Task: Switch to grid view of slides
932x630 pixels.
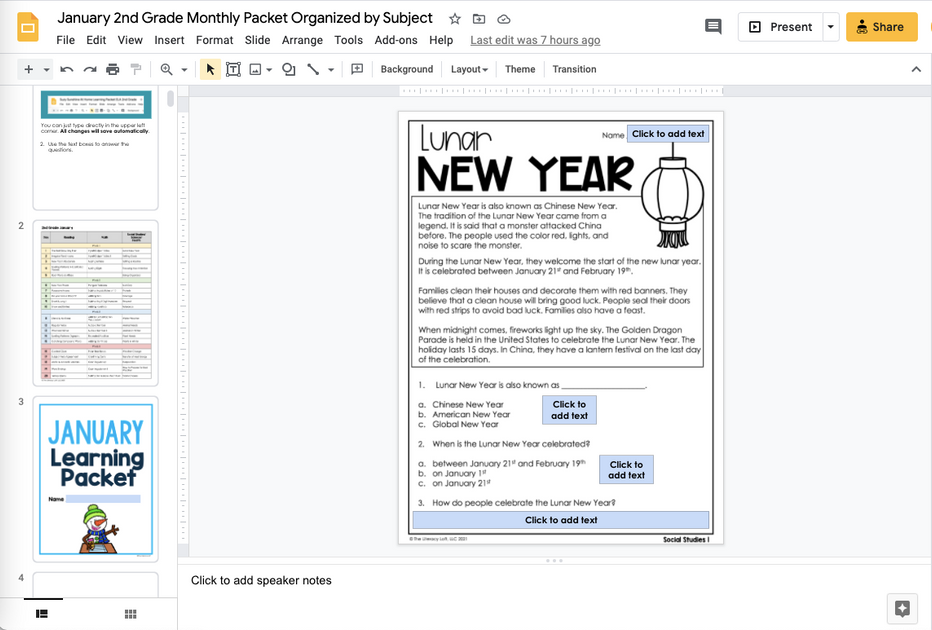Action: coord(129,615)
